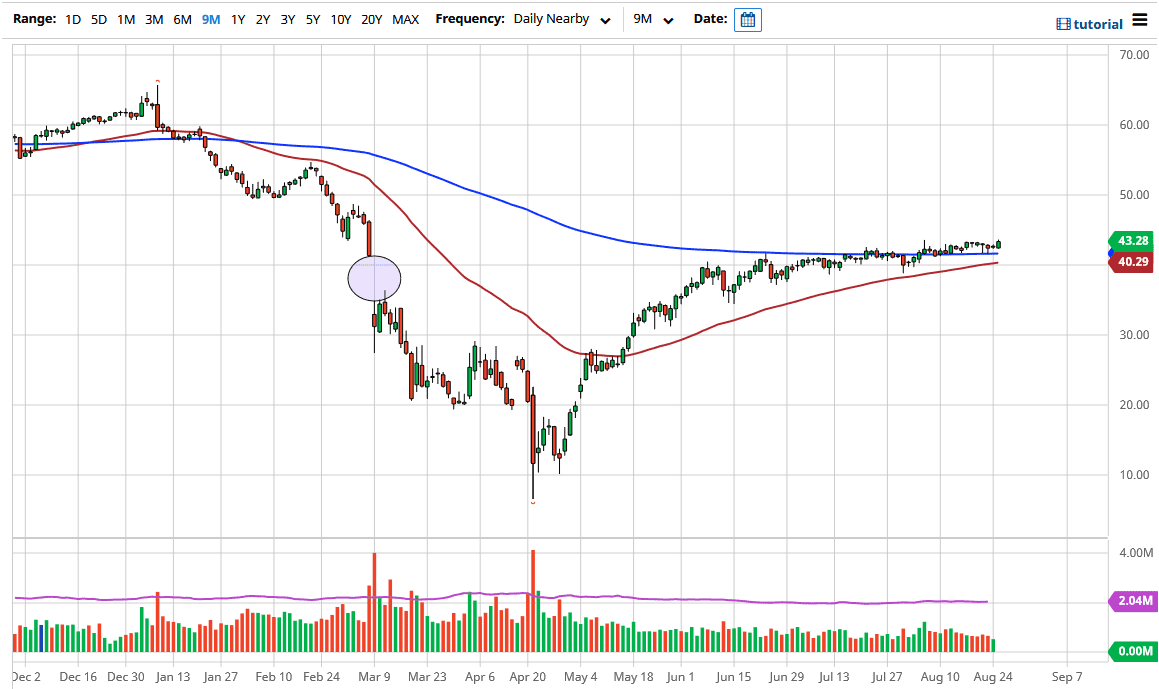Select the 6M range
The image size is (1159, 689).
click(181, 19)
